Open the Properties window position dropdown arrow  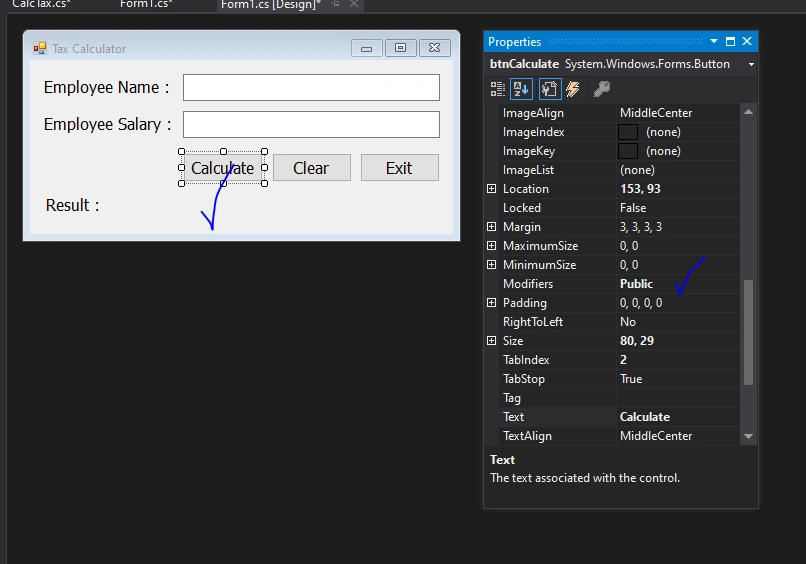click(713, 41)
